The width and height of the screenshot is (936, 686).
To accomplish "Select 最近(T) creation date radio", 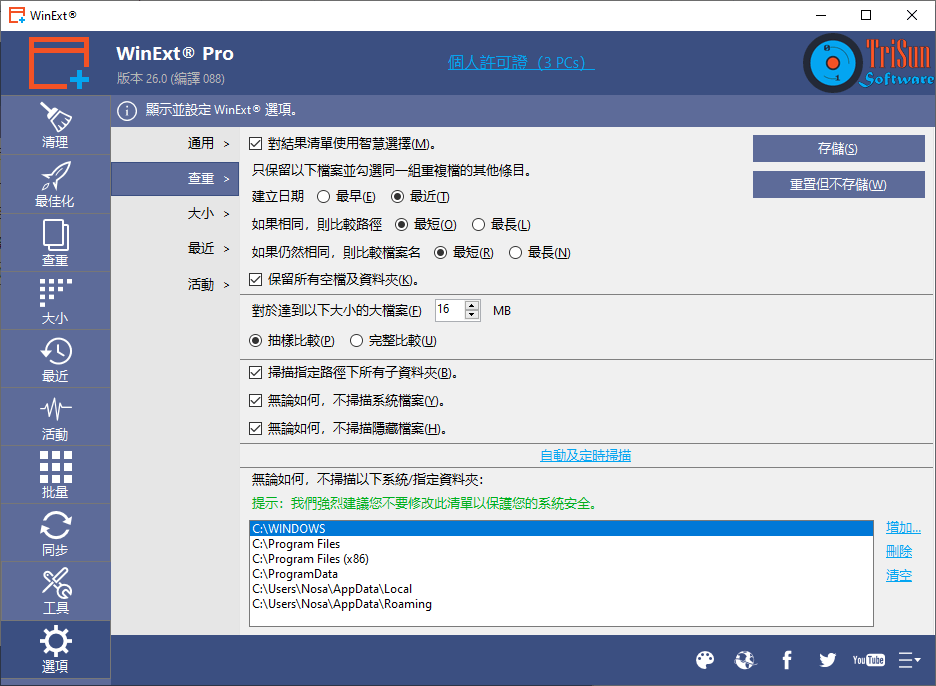I will click(x=397, y=196).
